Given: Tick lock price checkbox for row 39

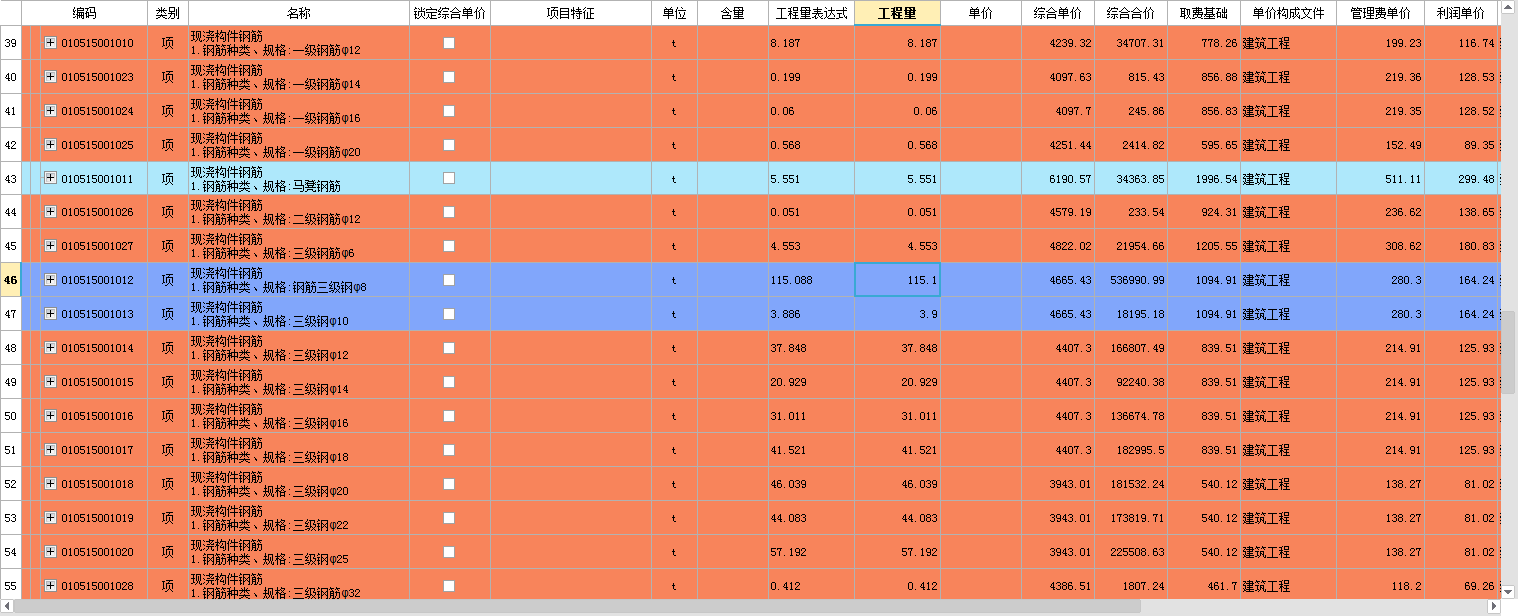Looking at the screenshot, I should (449, 43).
